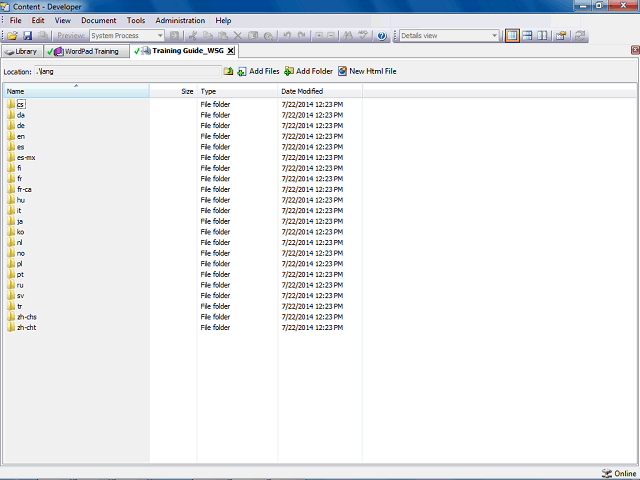
Task: Sort by the Date Modified column header
Action: (x=320, y=91)
